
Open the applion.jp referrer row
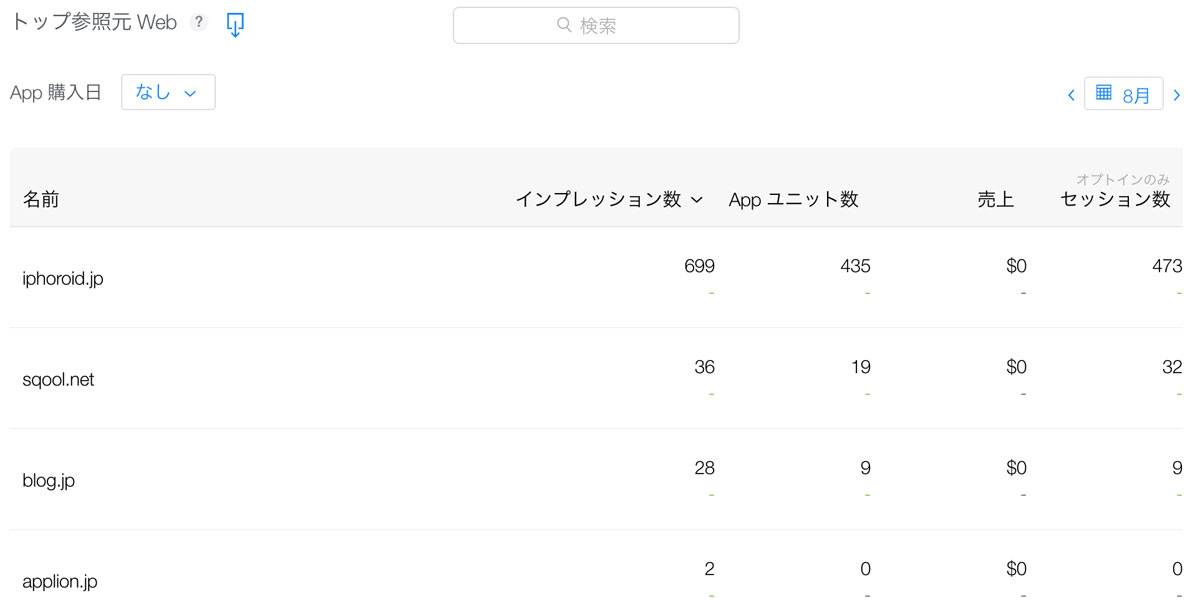60,581
